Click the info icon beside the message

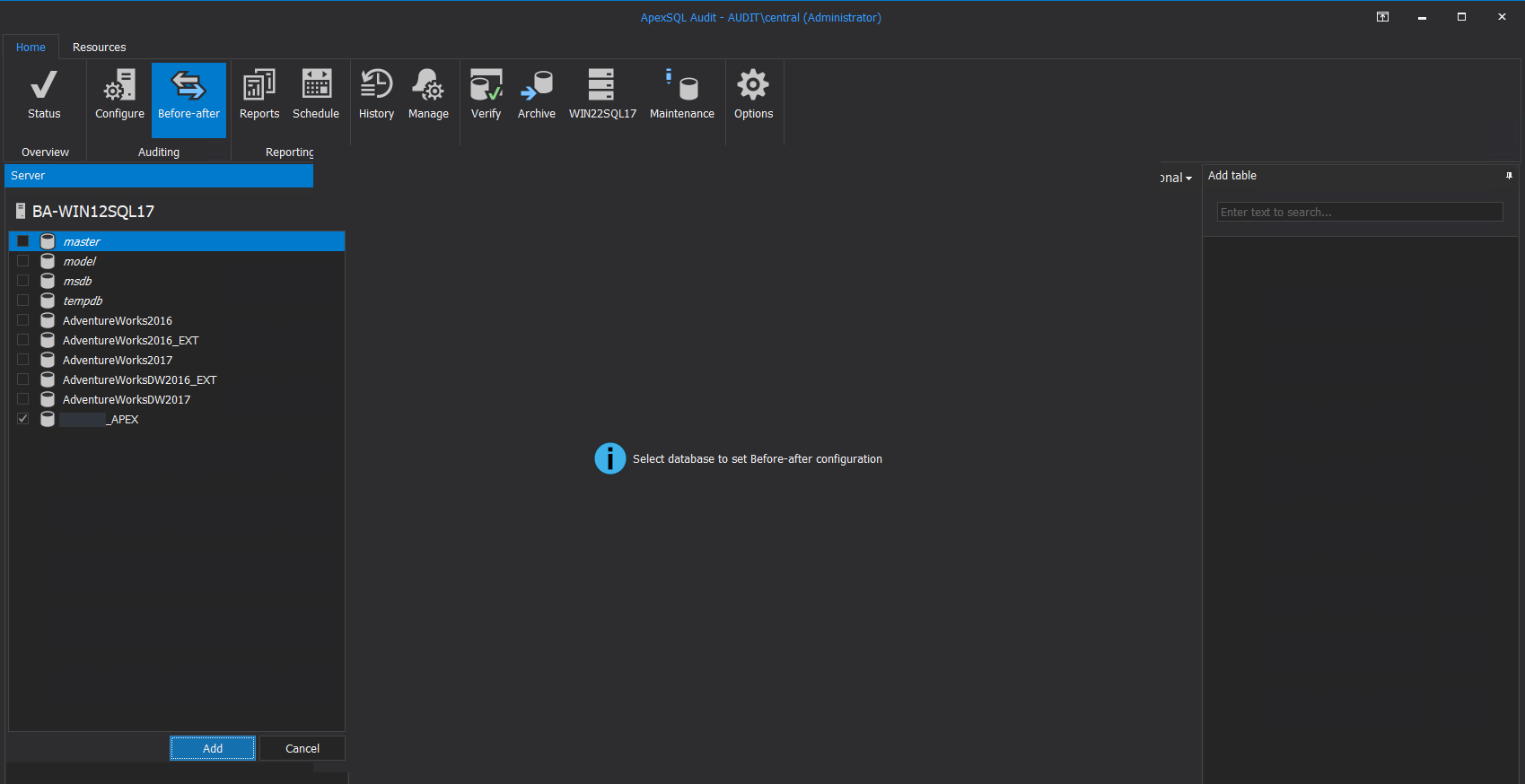tap(610, 458)
